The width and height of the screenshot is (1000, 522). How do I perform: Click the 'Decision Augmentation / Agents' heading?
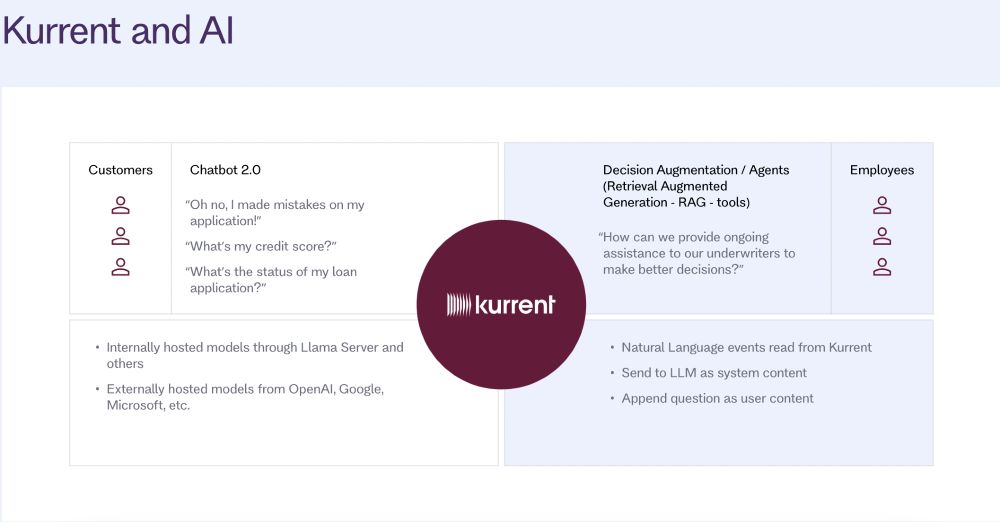point(696,186)
